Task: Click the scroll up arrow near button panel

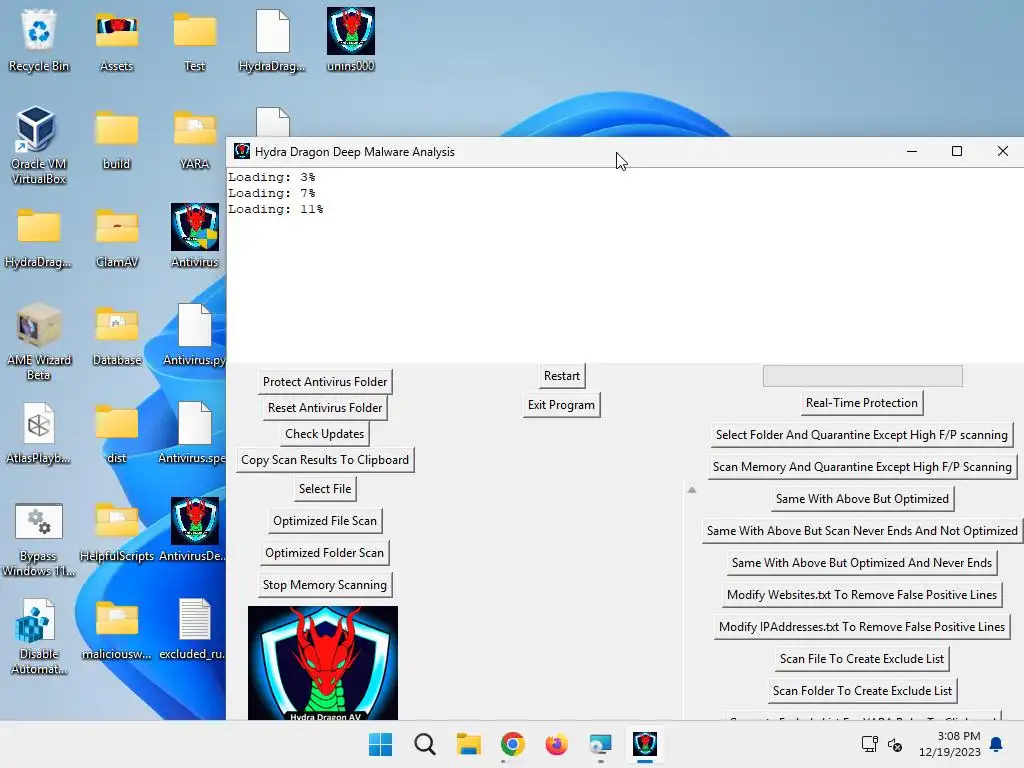Action: coord(692,490)
